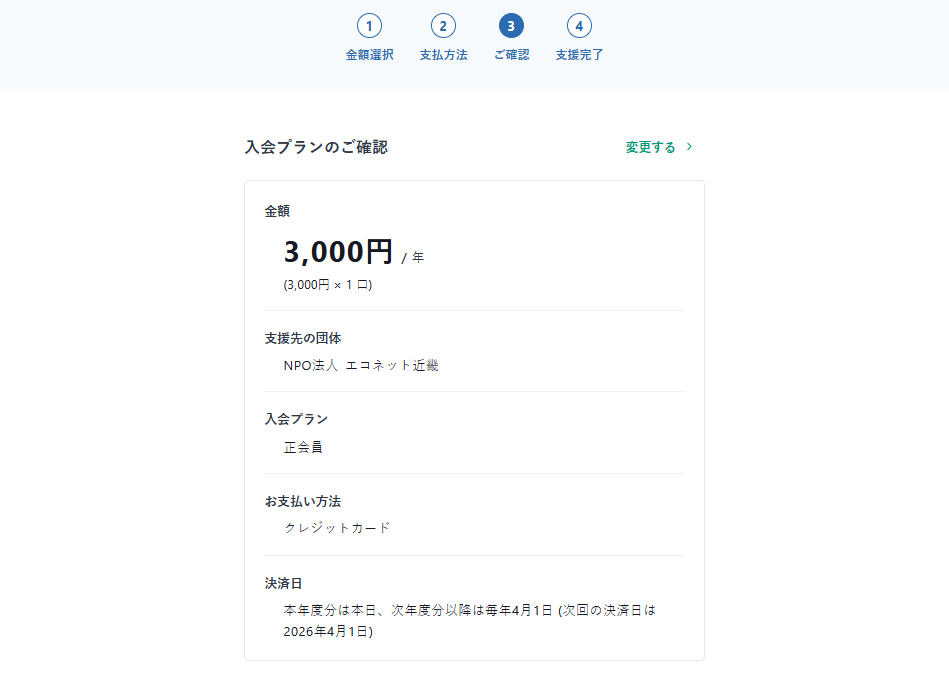Click the step 4 circle icon

[x=579, y=26]
